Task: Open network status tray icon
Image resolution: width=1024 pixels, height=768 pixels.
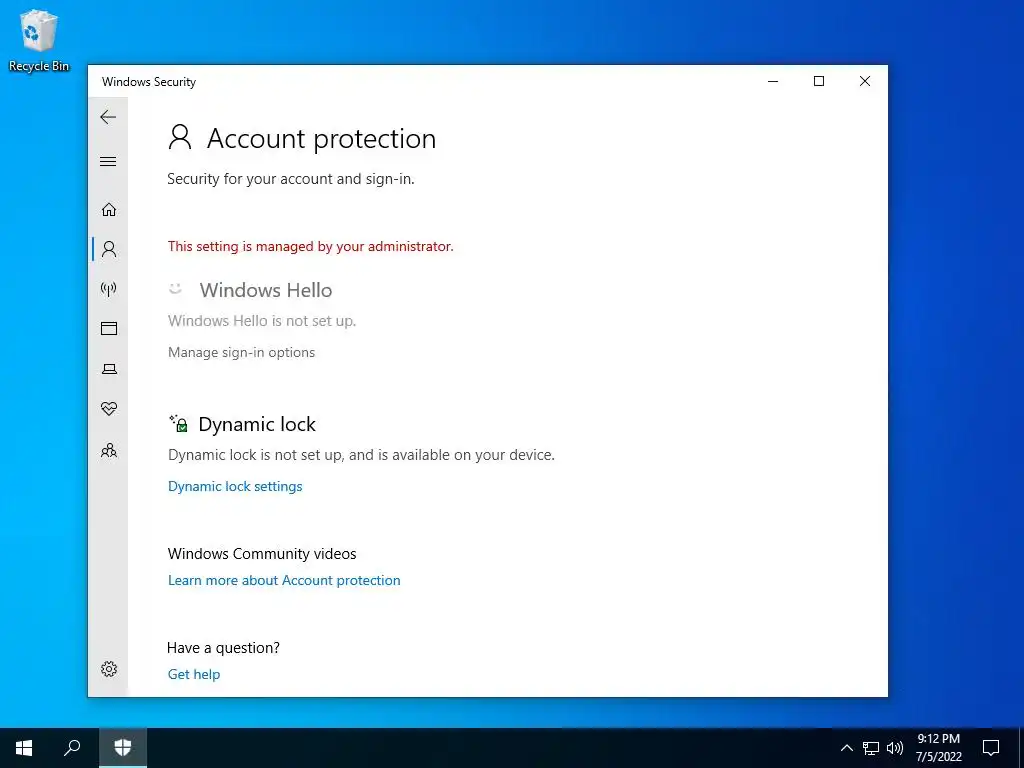Action: click(871, 748)
